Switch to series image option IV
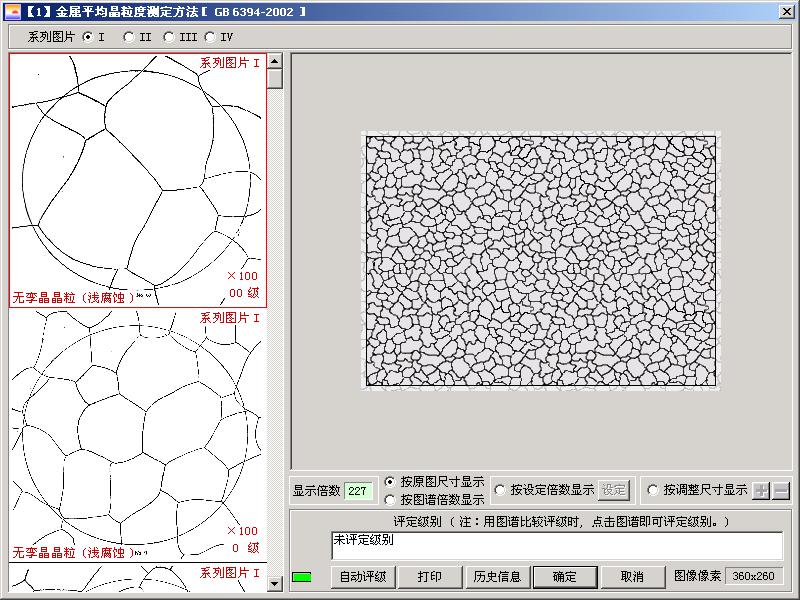 (x=210, y=37)
